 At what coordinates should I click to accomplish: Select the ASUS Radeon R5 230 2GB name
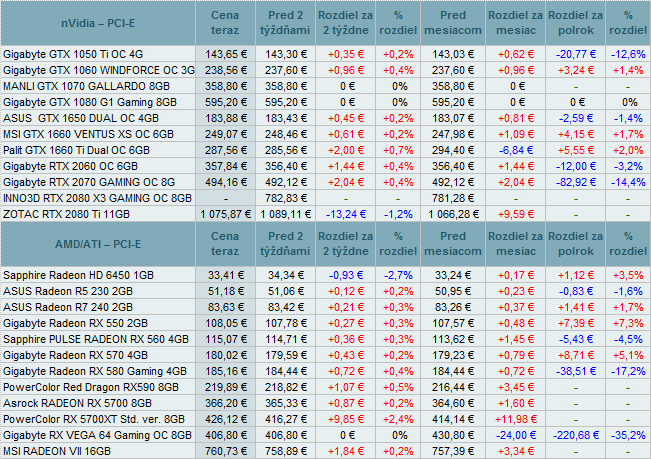coord(68,291)
